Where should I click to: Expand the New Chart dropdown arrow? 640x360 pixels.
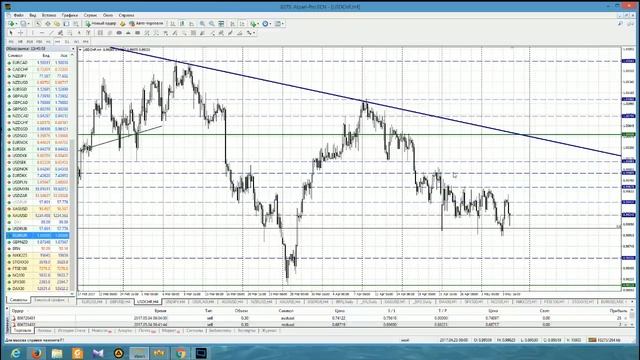16,24
